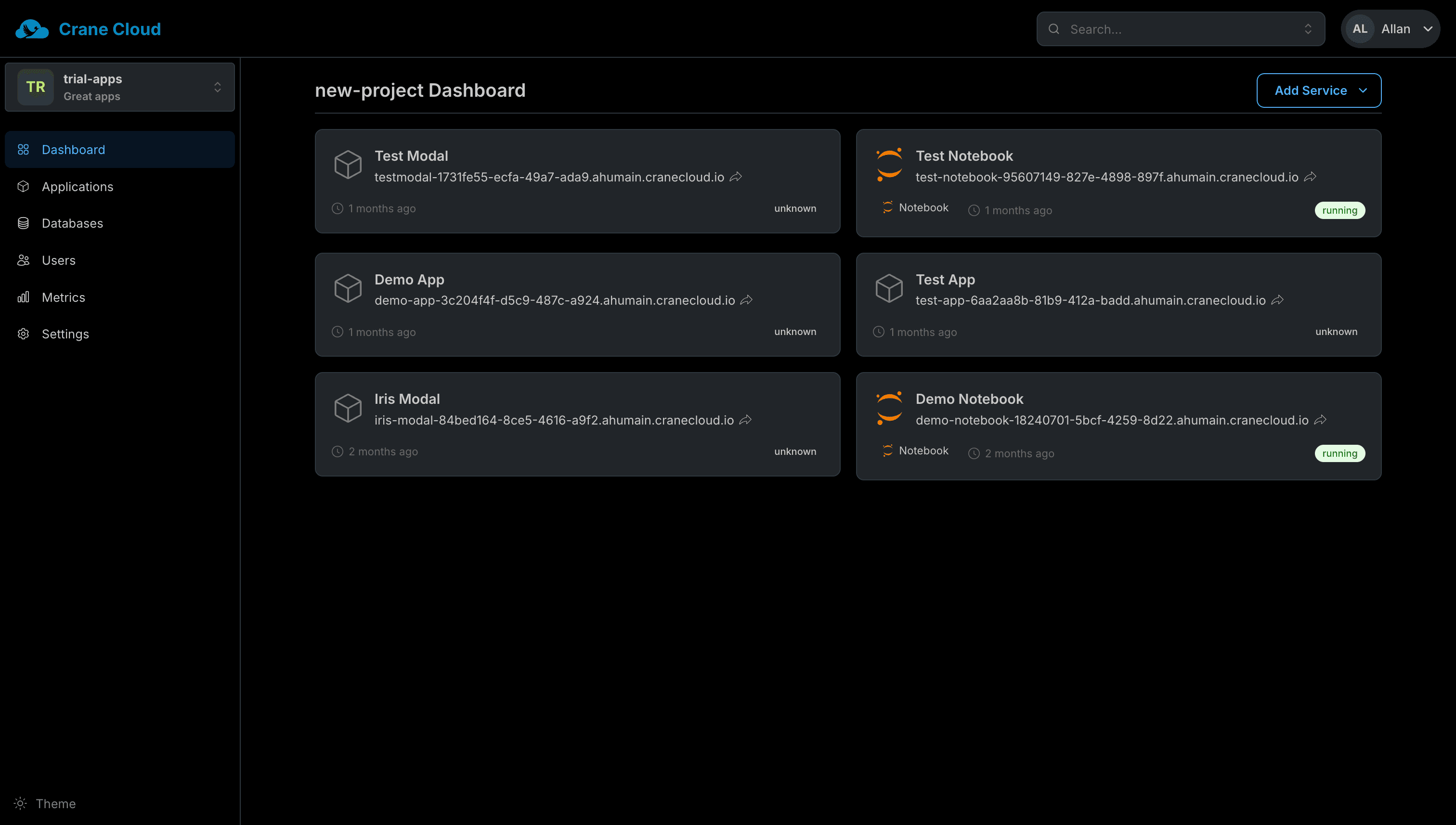The height and width of the screenshot is (825, 1456).
Task: Click the AL user avatar
Action: pos(1360,29)
